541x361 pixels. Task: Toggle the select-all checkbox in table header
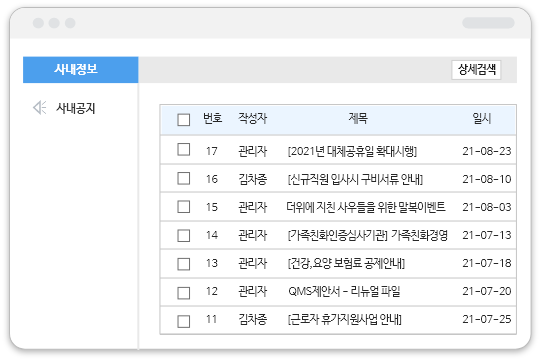pyautogui.click(x=184, y=120)
